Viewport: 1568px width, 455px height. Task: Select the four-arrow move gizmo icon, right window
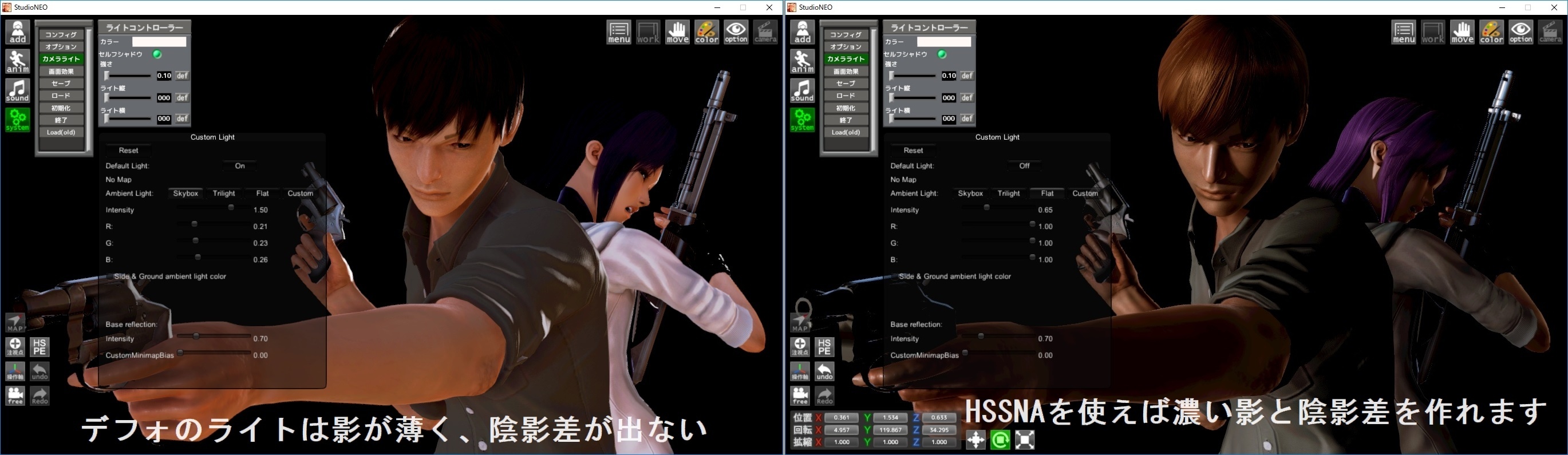(x=975, y=439)
